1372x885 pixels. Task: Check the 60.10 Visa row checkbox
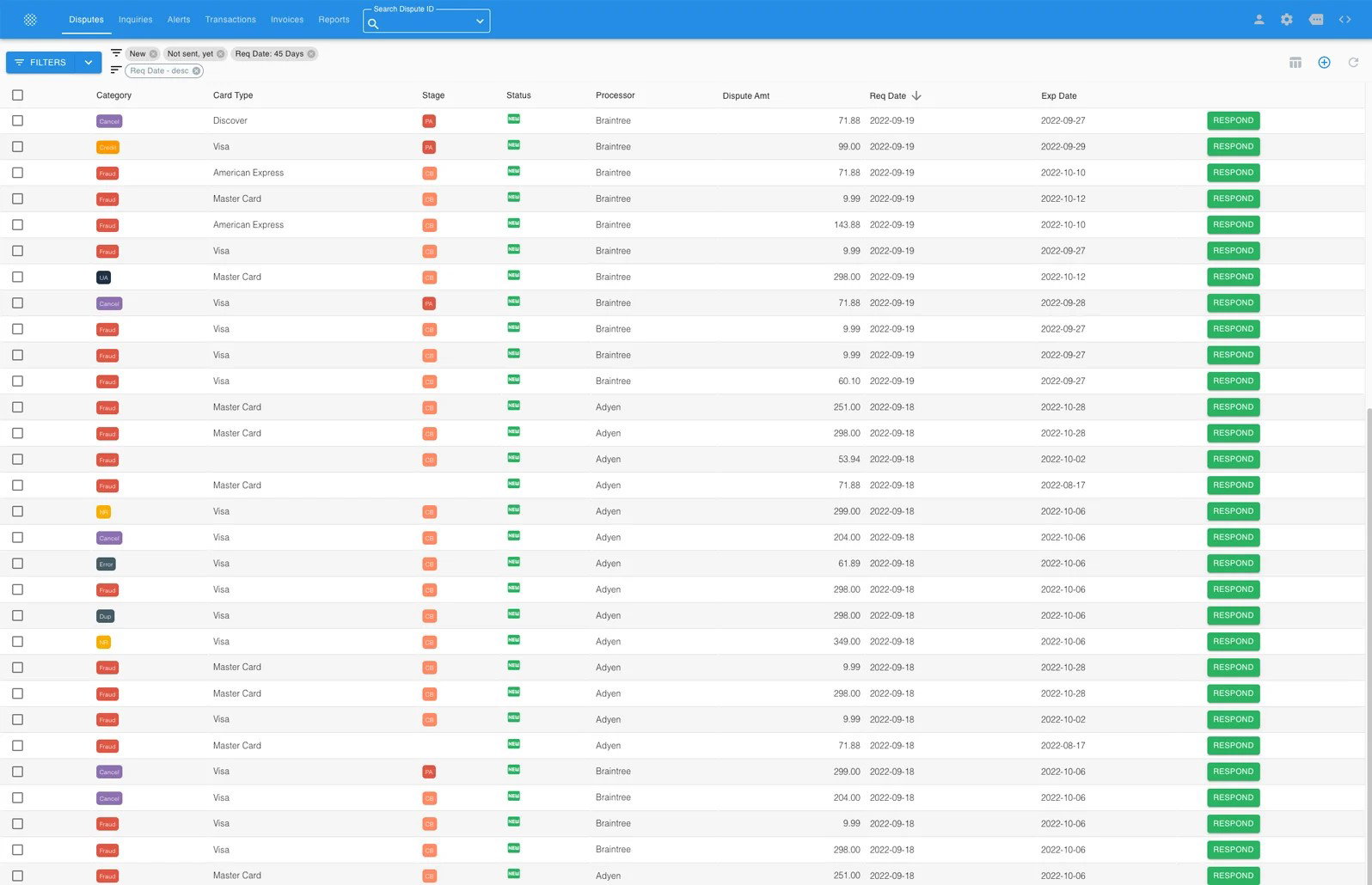click(x=17, y=381)
